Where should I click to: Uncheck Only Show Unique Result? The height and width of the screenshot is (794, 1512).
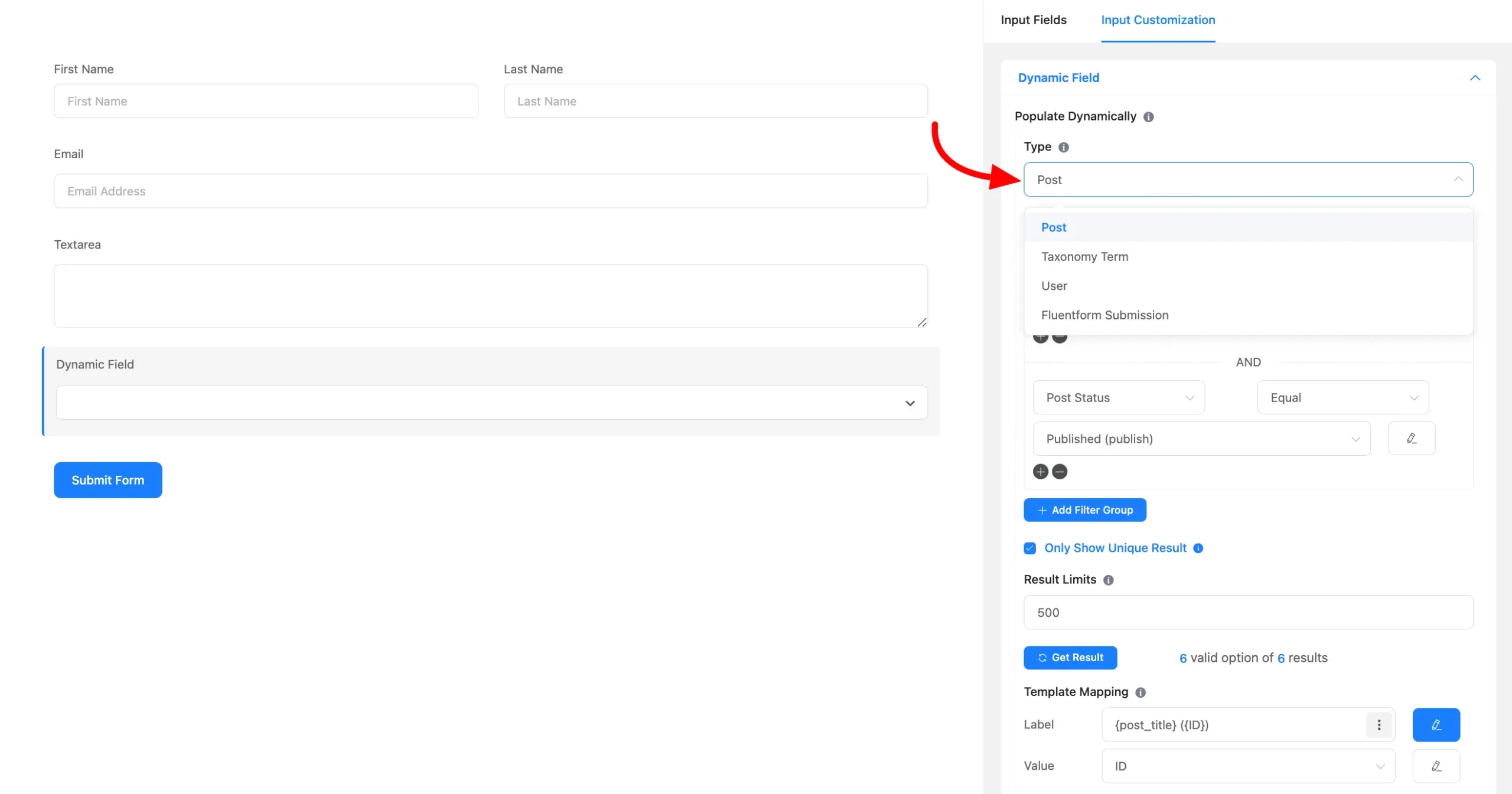tap(1029, 548)
